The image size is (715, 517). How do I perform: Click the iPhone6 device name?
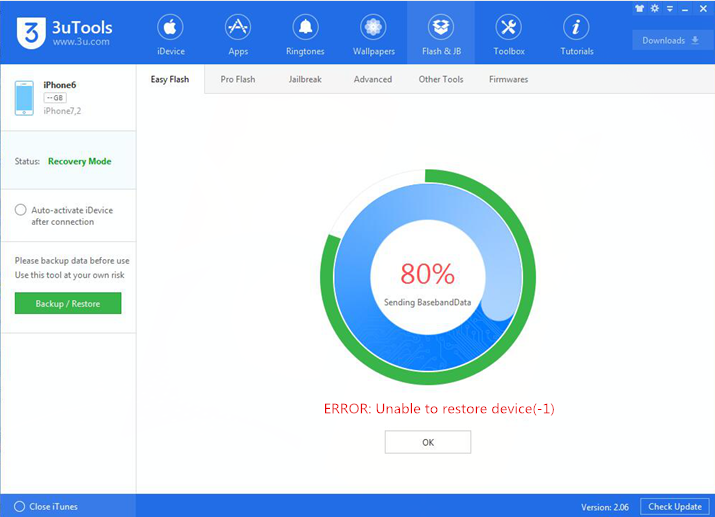point(60,85)
